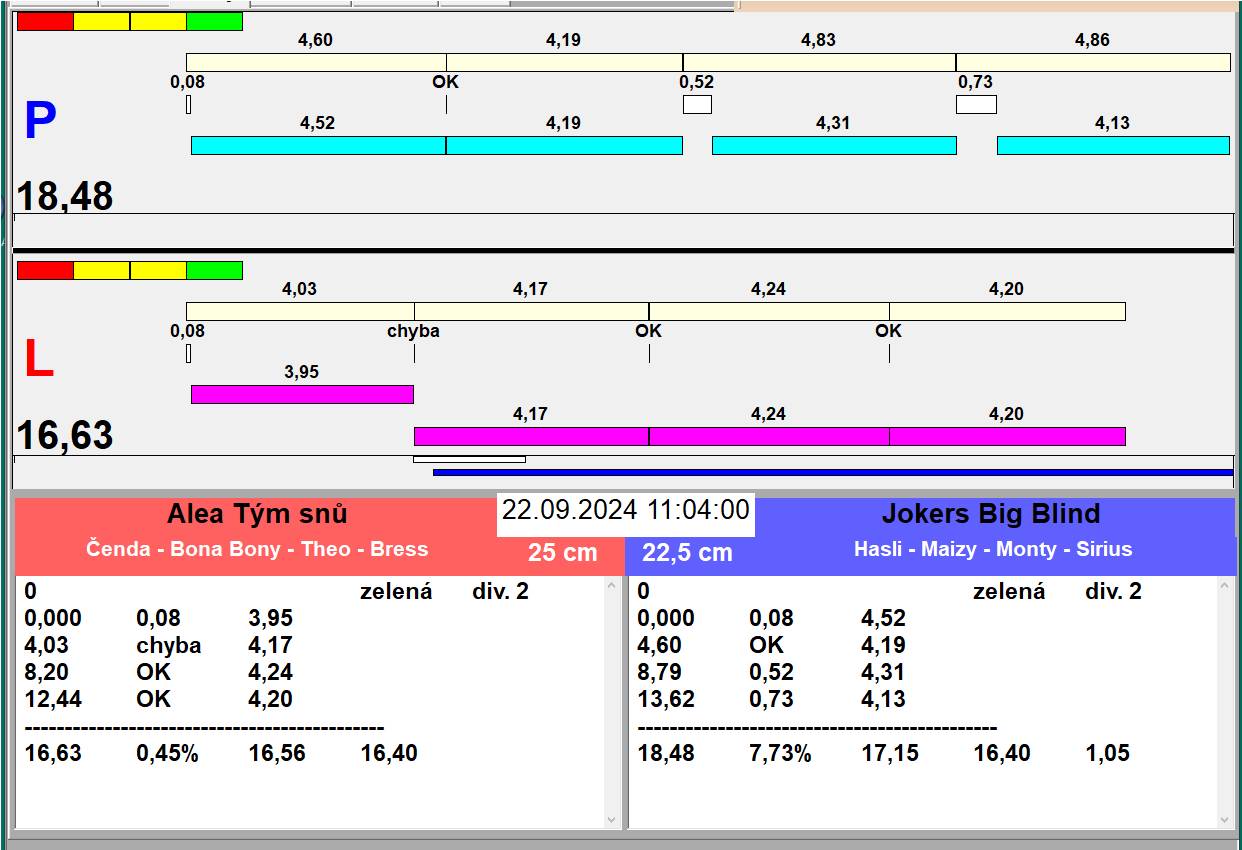Click the cyan 4,13 run bar
The width and height of the screenshot is (1242, 850).
[x=1113, y=145]
